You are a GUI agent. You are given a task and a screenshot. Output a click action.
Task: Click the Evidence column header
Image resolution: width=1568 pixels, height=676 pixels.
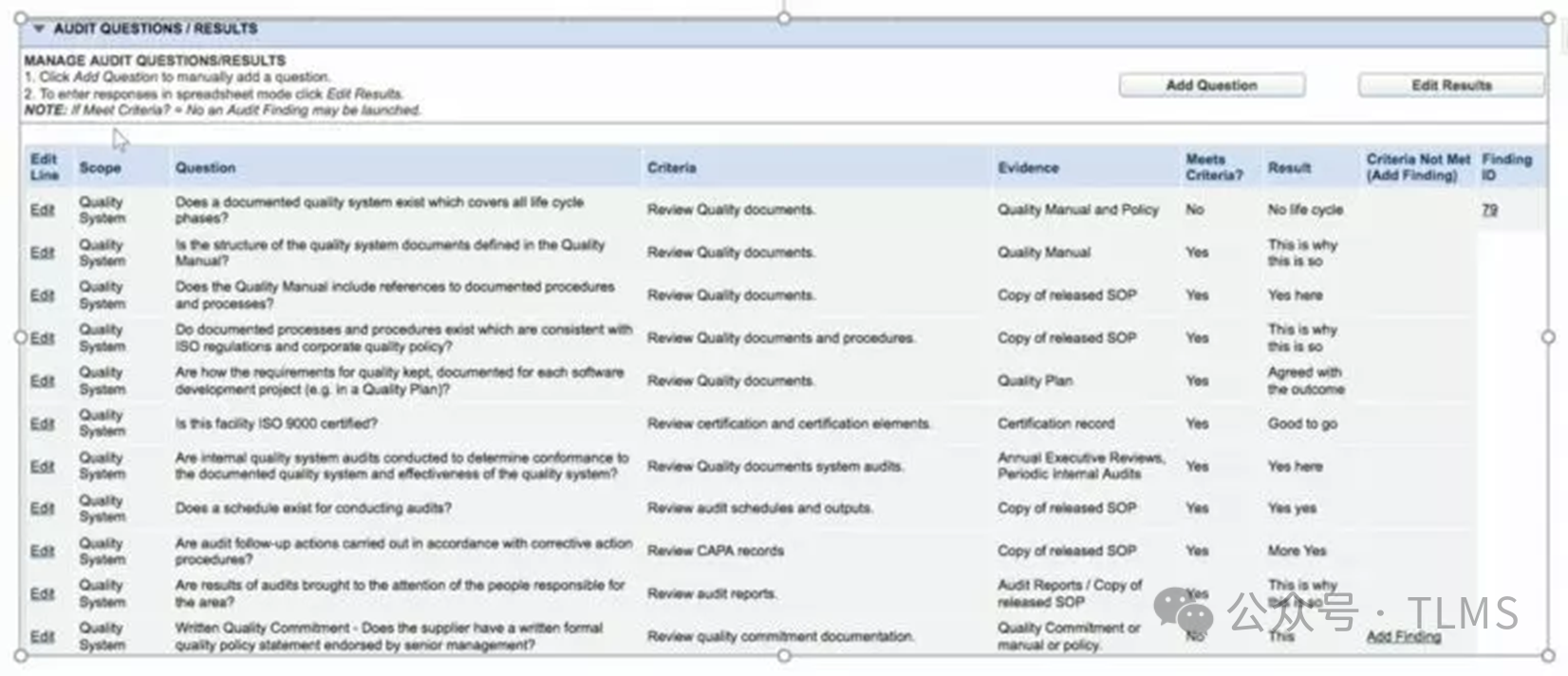click(x=1028, y=168)
